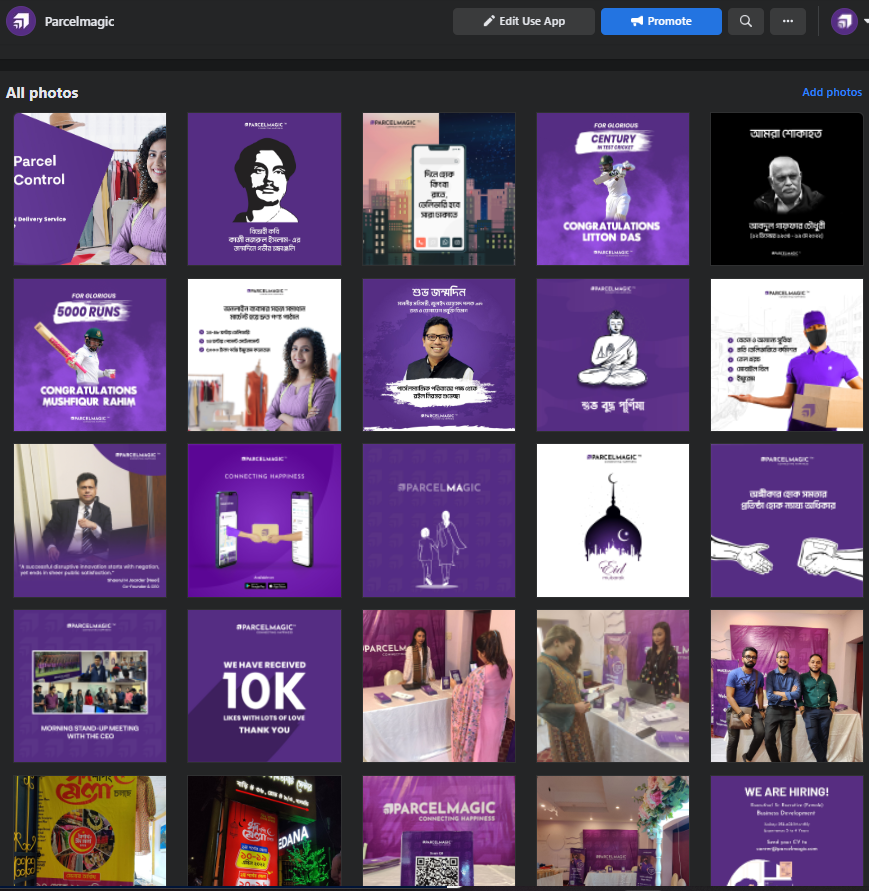
Task: Expand the account dropdown arrow beside the avatar
Action: pos(866,21)
